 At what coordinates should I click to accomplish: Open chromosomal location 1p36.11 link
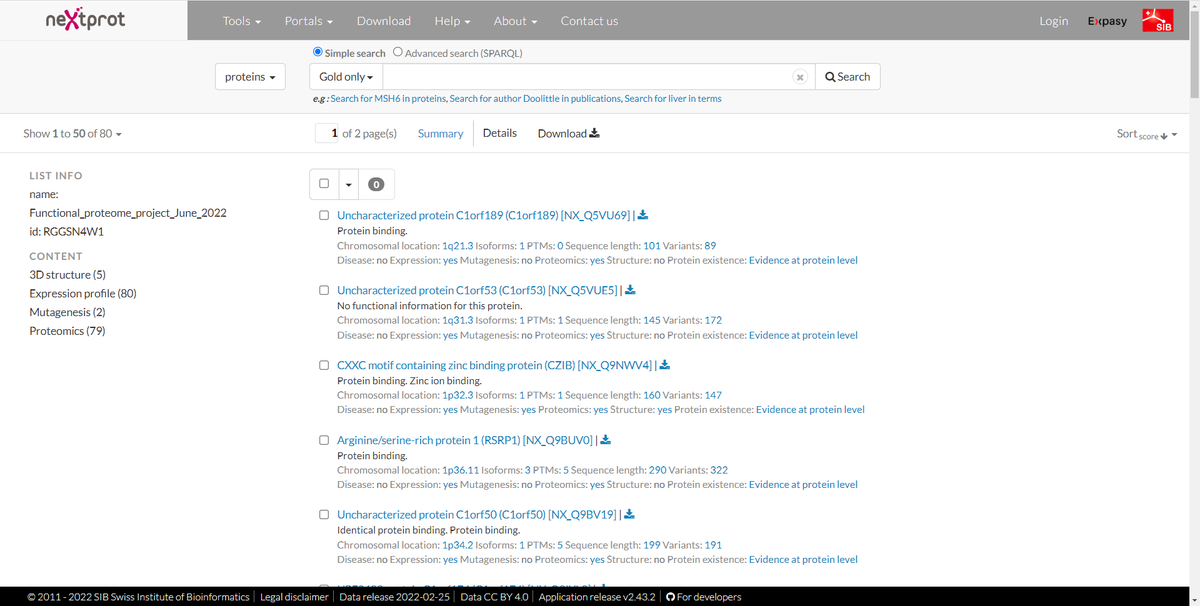[460, 469]
